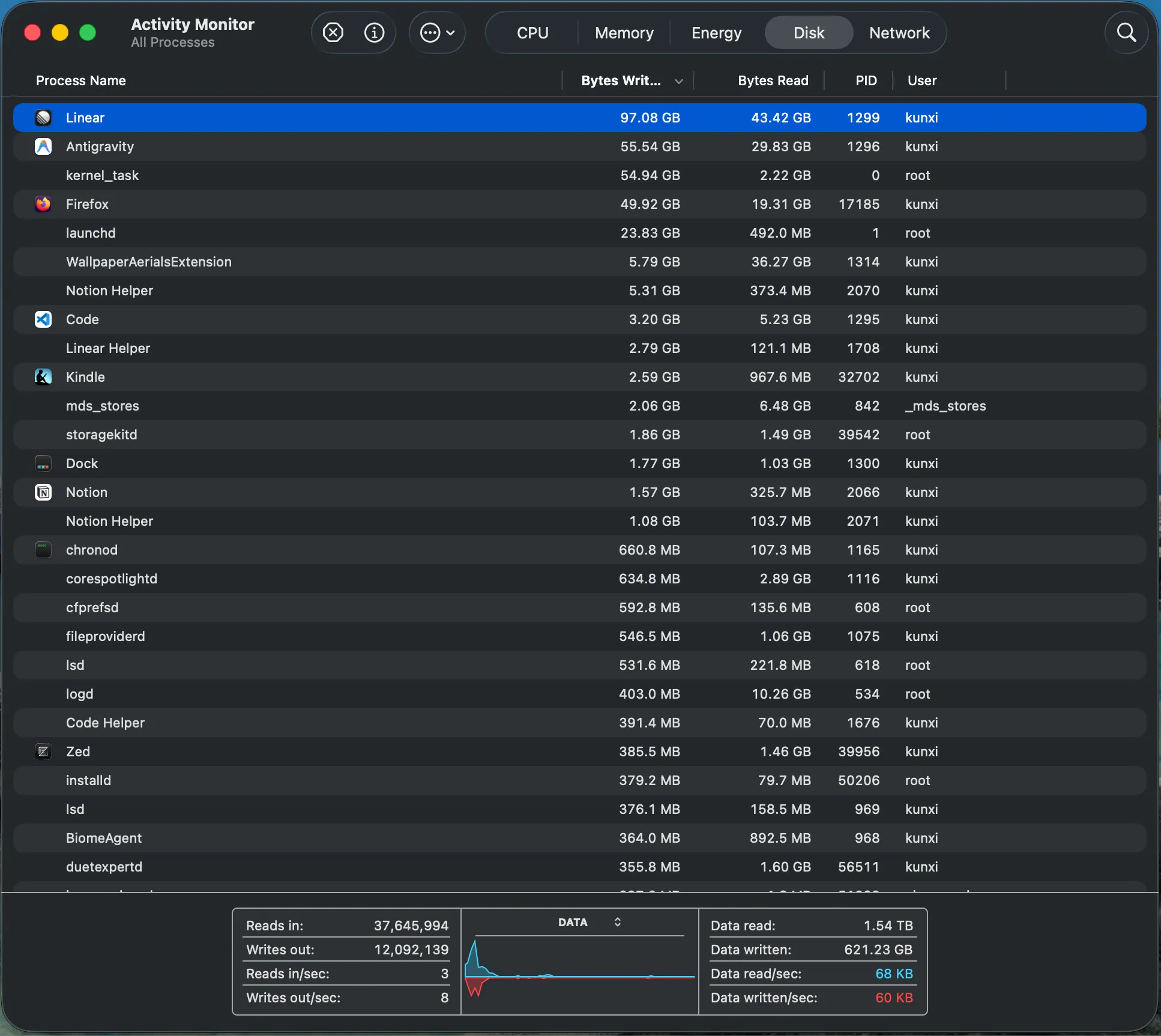Viewport: 1161px width, 1036px height.
Task: Click the _mds_stores user cell
Action: pyautogui.click(x=945, y=406)
